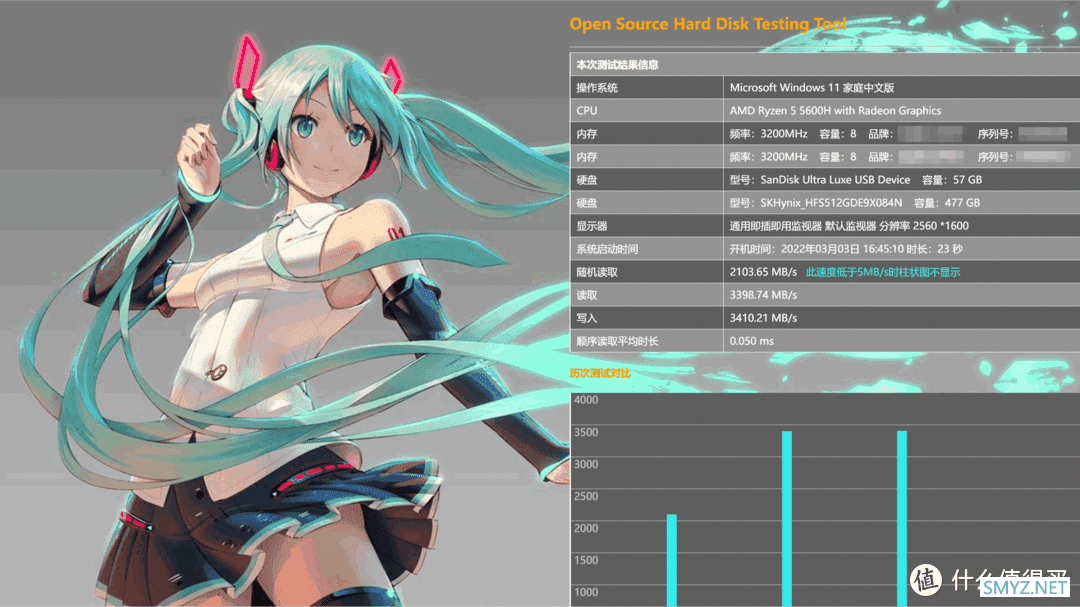The image size is (1080, 607).
Task: Click the "4000" chart axis label
Action: click(585, 400)
